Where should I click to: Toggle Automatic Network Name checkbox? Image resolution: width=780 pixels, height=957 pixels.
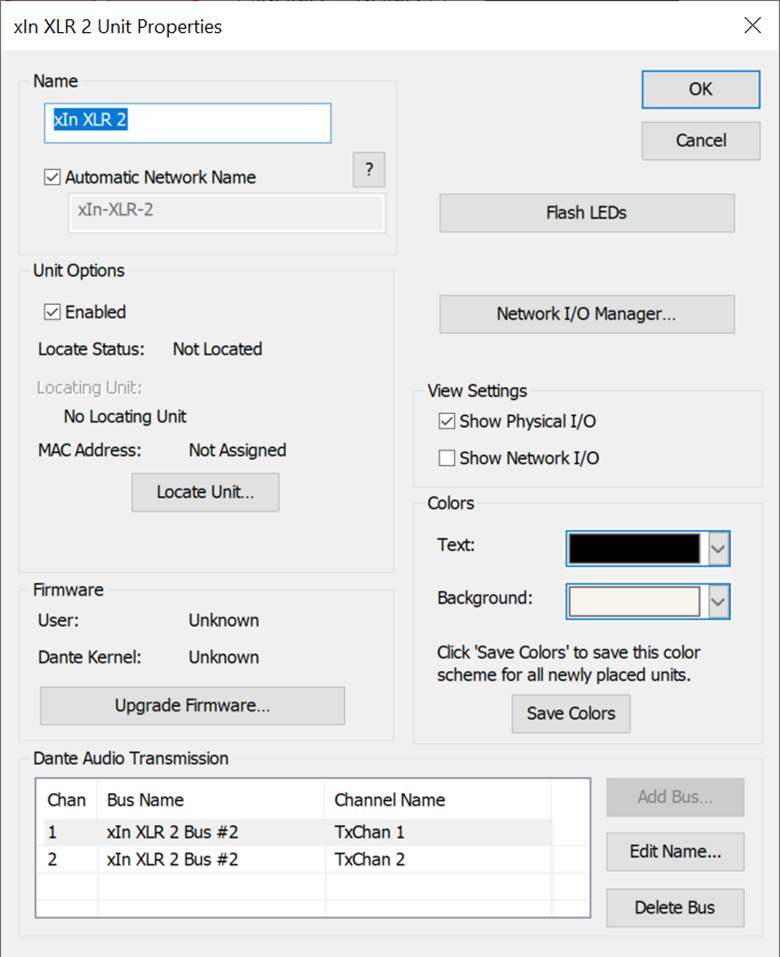point(52,177)
